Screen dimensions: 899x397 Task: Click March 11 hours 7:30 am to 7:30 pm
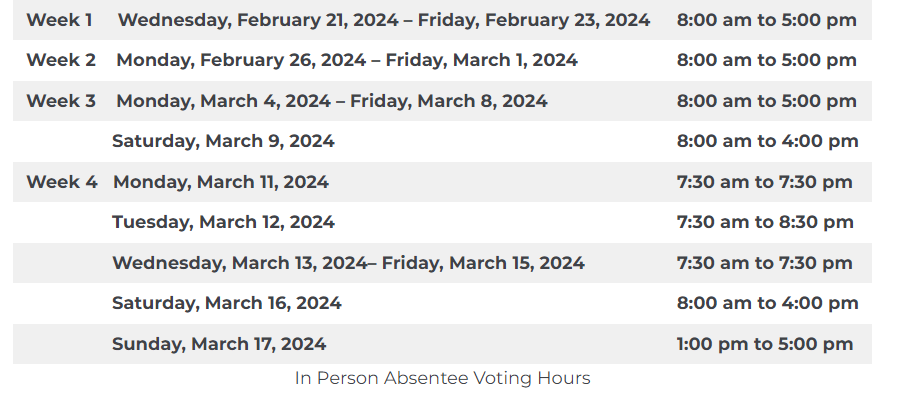[764, 182]
